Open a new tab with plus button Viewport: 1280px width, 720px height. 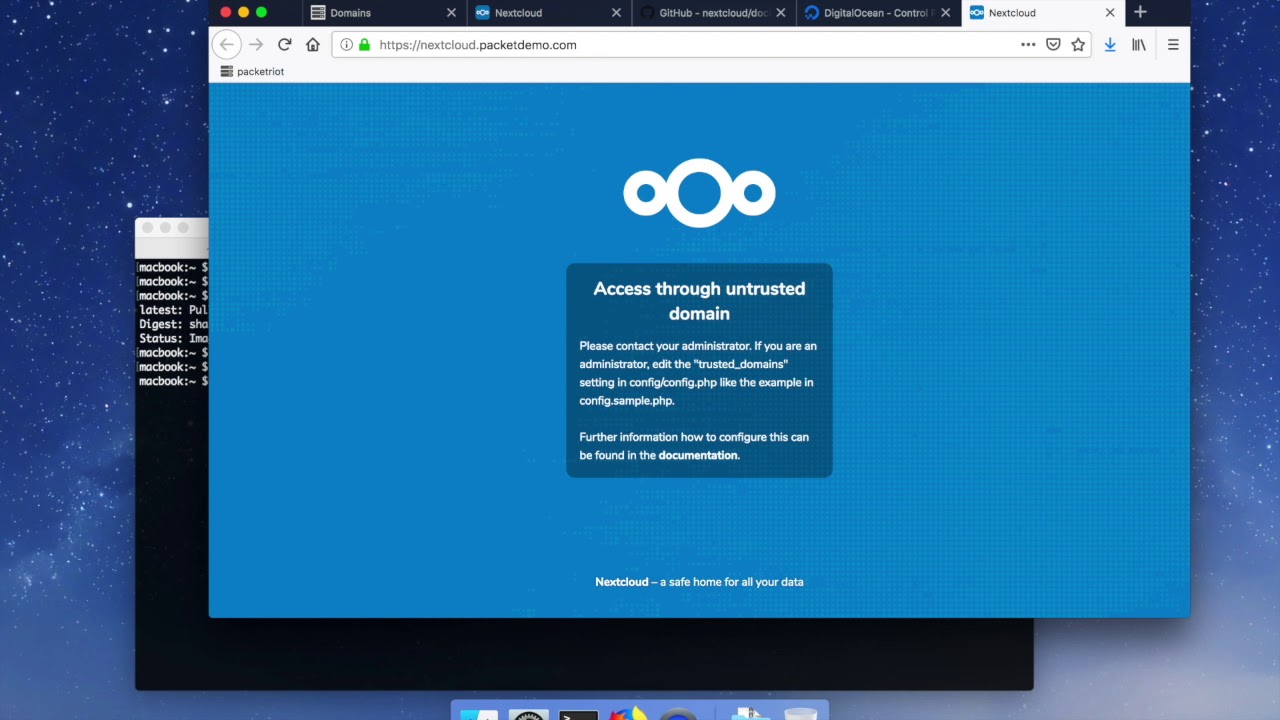pyautogui.click(x=1140, y=12)
